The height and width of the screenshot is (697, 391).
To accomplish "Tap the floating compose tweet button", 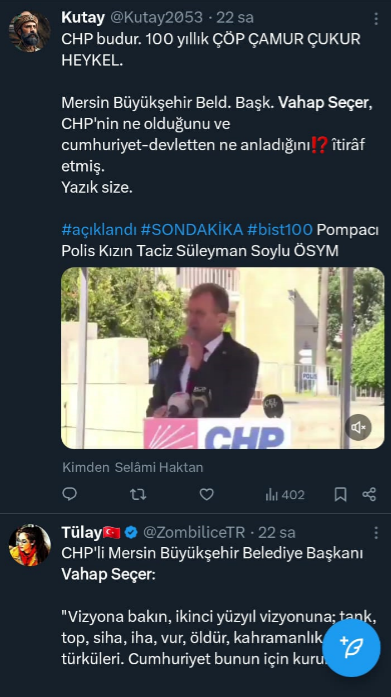I will (351, 648).
